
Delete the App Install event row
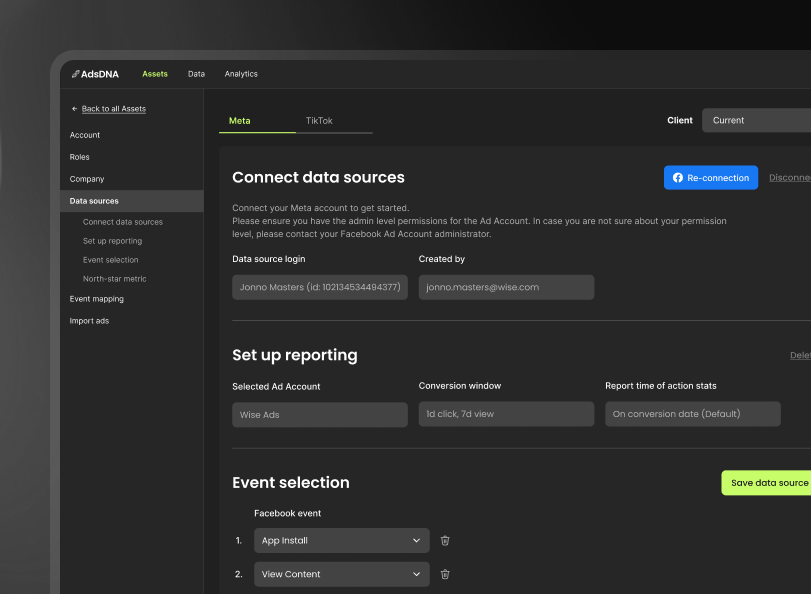[445, 541]
